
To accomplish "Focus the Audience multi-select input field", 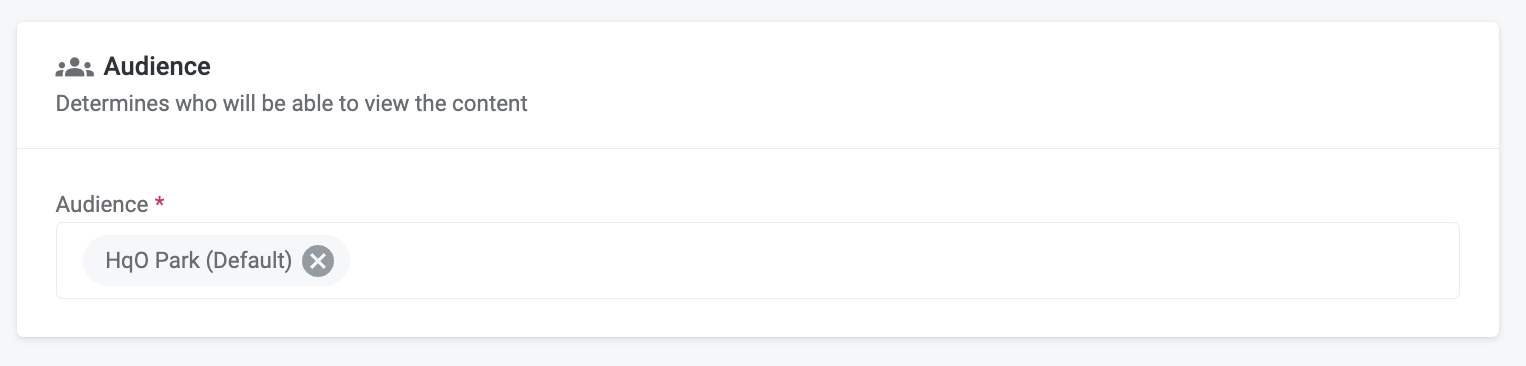I will 757,260.
